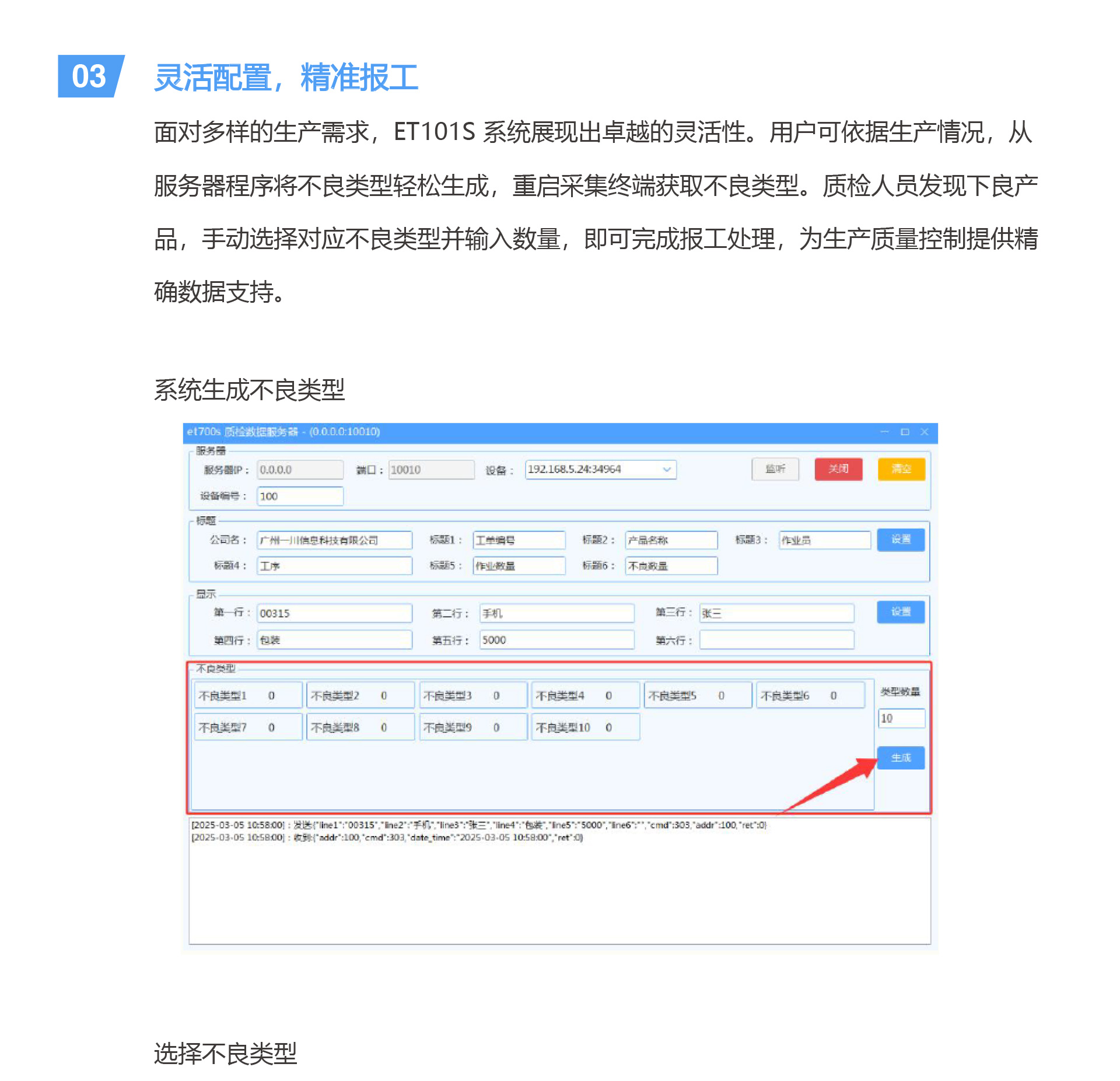
Task: Click the 标题1 field with 工单编号
Action: 519,540
